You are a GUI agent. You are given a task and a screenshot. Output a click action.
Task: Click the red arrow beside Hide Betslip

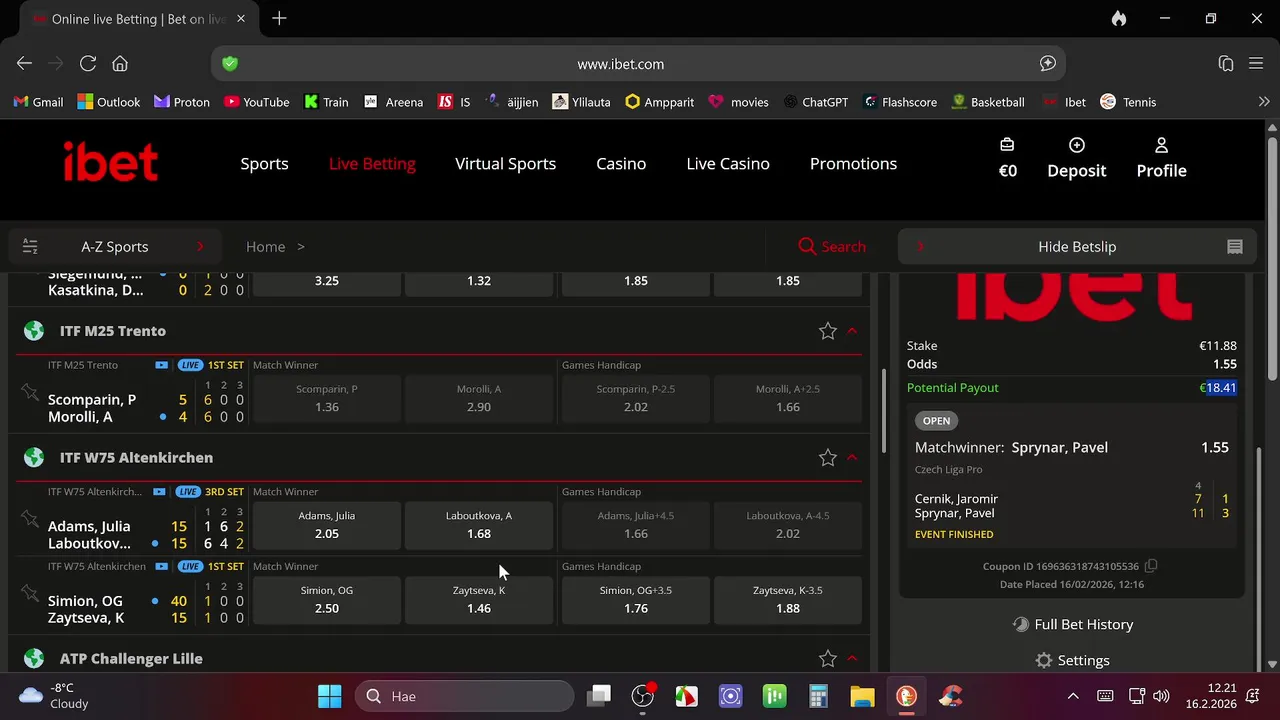[920, 246]
